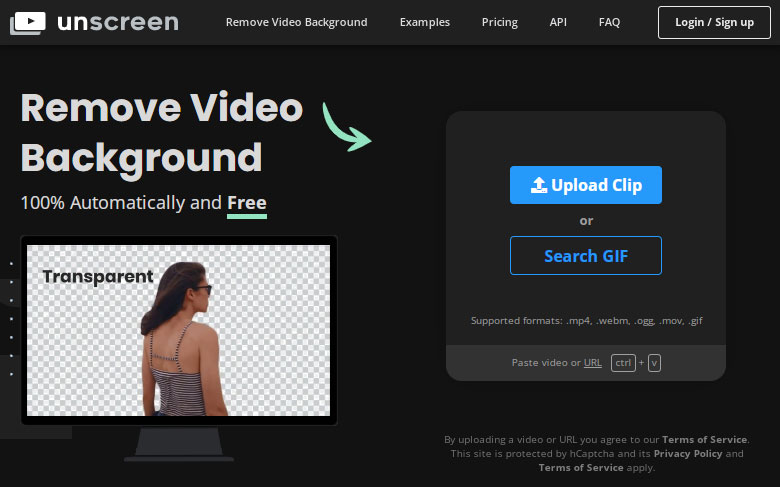
Task: Open the FAQ section
Action: coord(609,22)
